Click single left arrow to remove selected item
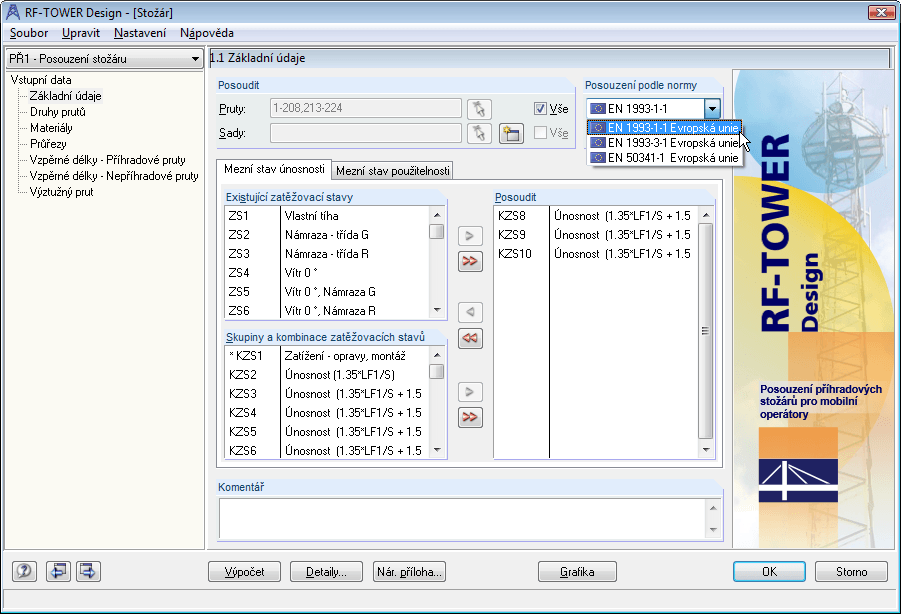Image resolution: width=901 pixels, height=614 pixels. coord(470,312)
